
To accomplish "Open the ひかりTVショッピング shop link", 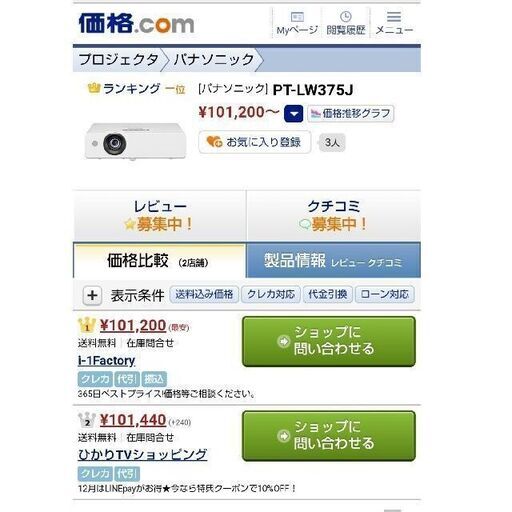I will point(142,455).
